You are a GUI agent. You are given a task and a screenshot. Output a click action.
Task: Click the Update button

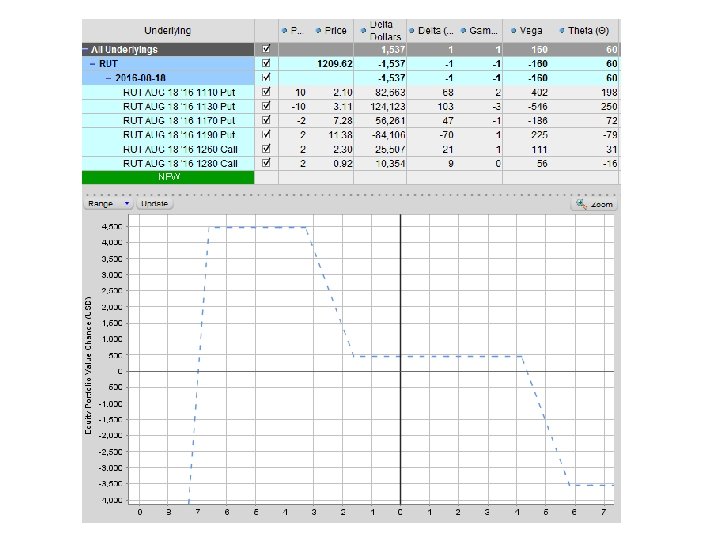[155, 203]
